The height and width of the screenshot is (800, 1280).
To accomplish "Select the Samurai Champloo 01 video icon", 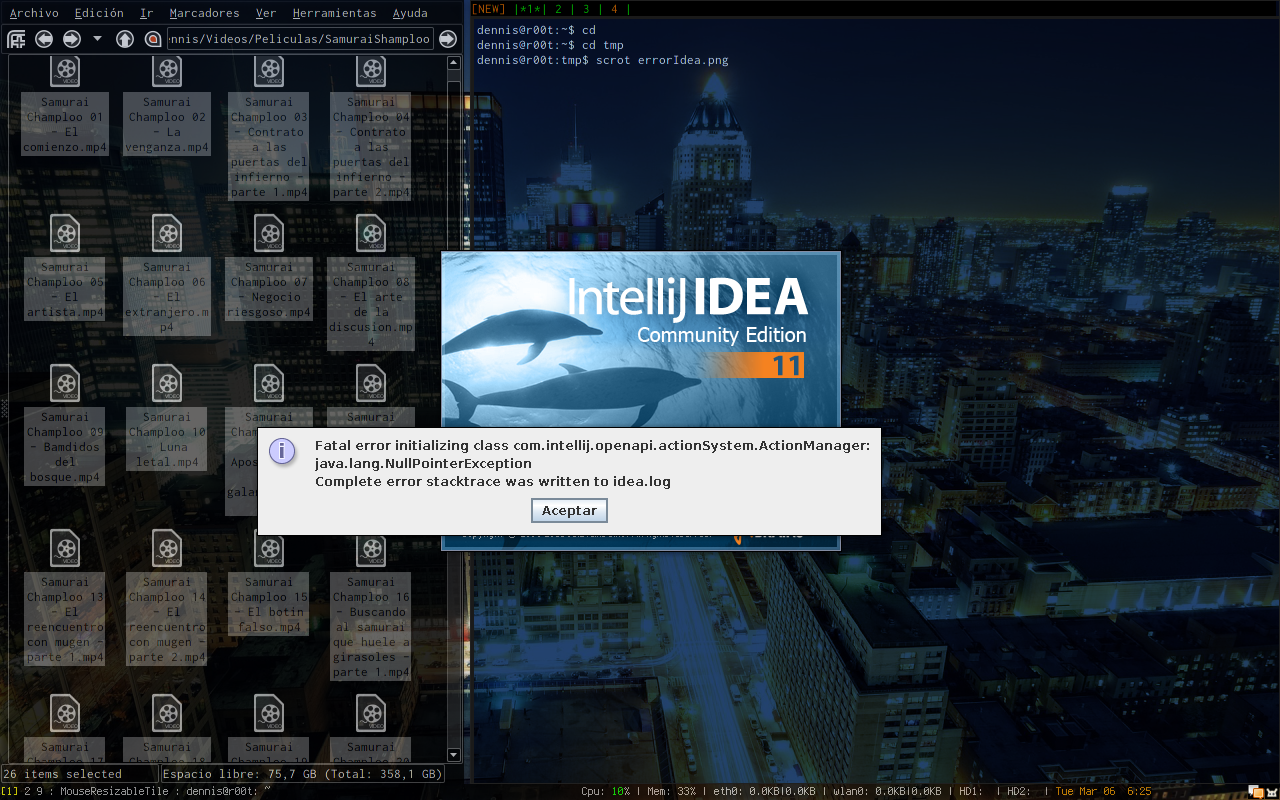I will coord(65,70).
